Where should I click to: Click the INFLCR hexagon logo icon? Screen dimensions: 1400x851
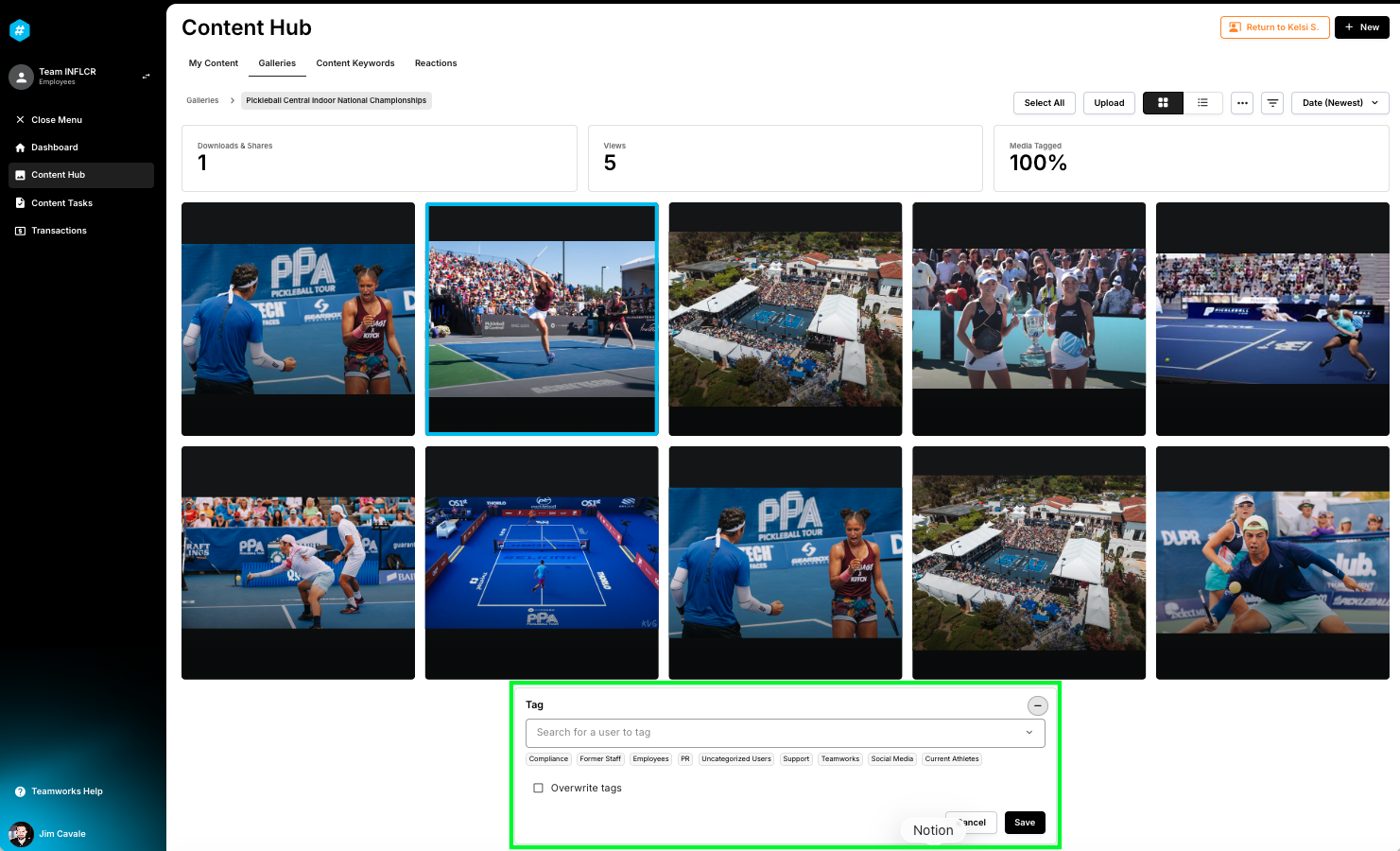pyautogui.click(x=20, y=30)
